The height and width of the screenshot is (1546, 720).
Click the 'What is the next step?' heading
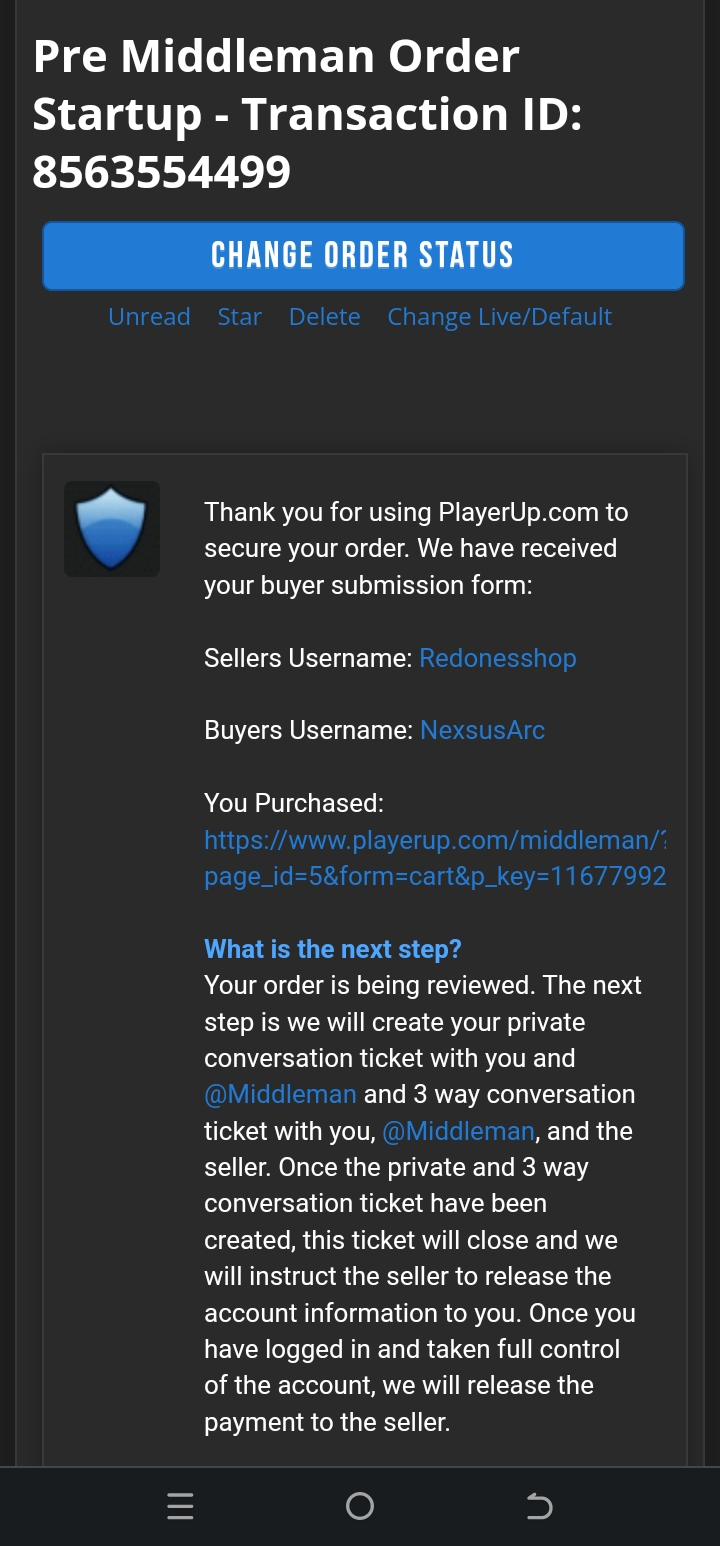pos(332,948)
